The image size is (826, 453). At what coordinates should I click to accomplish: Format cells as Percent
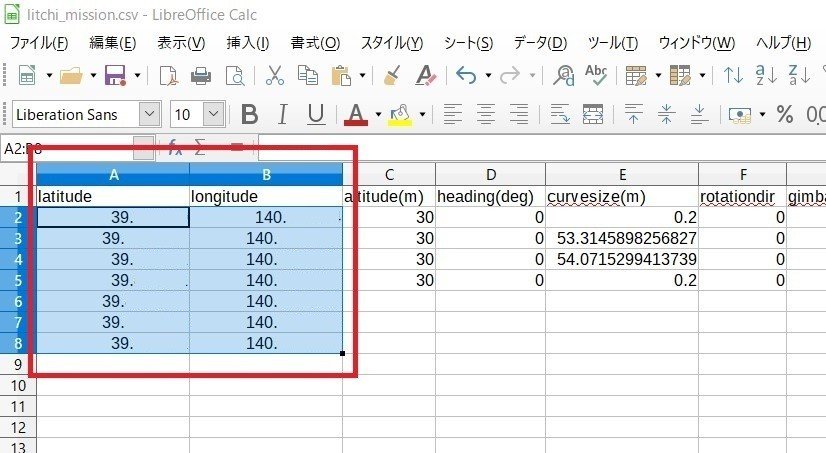[x=785, y=114]
